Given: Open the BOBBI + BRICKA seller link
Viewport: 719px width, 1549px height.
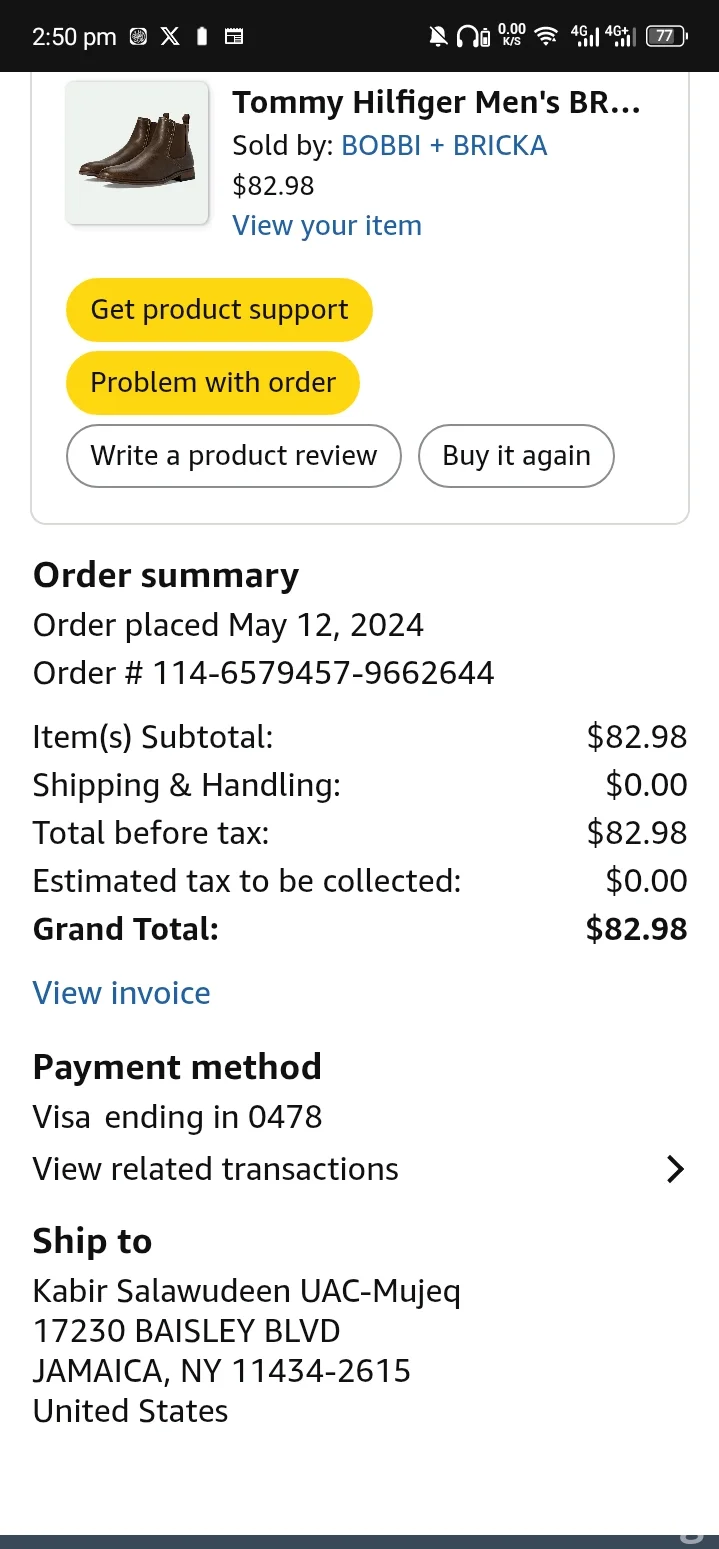Looking at the screenshot, I should coord(444,146).
